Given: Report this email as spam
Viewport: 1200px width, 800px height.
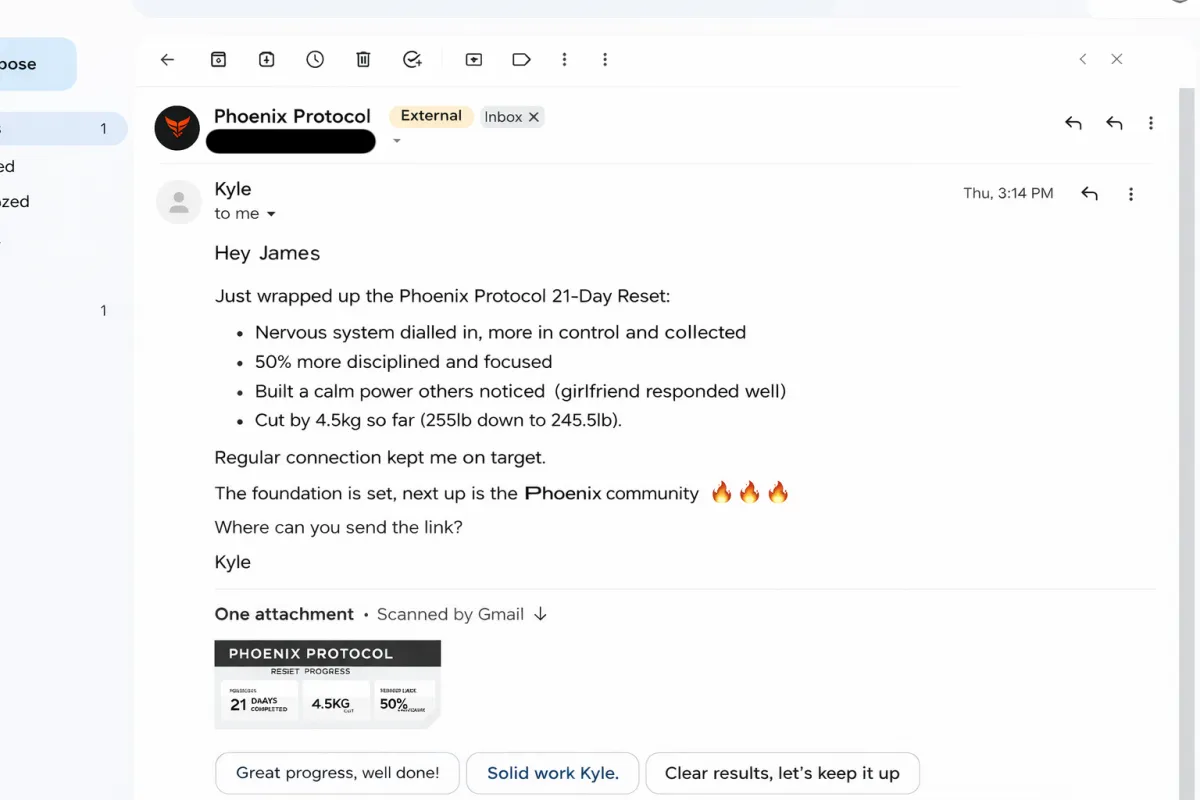Looking at the screenshot, I should pos(267,60).
